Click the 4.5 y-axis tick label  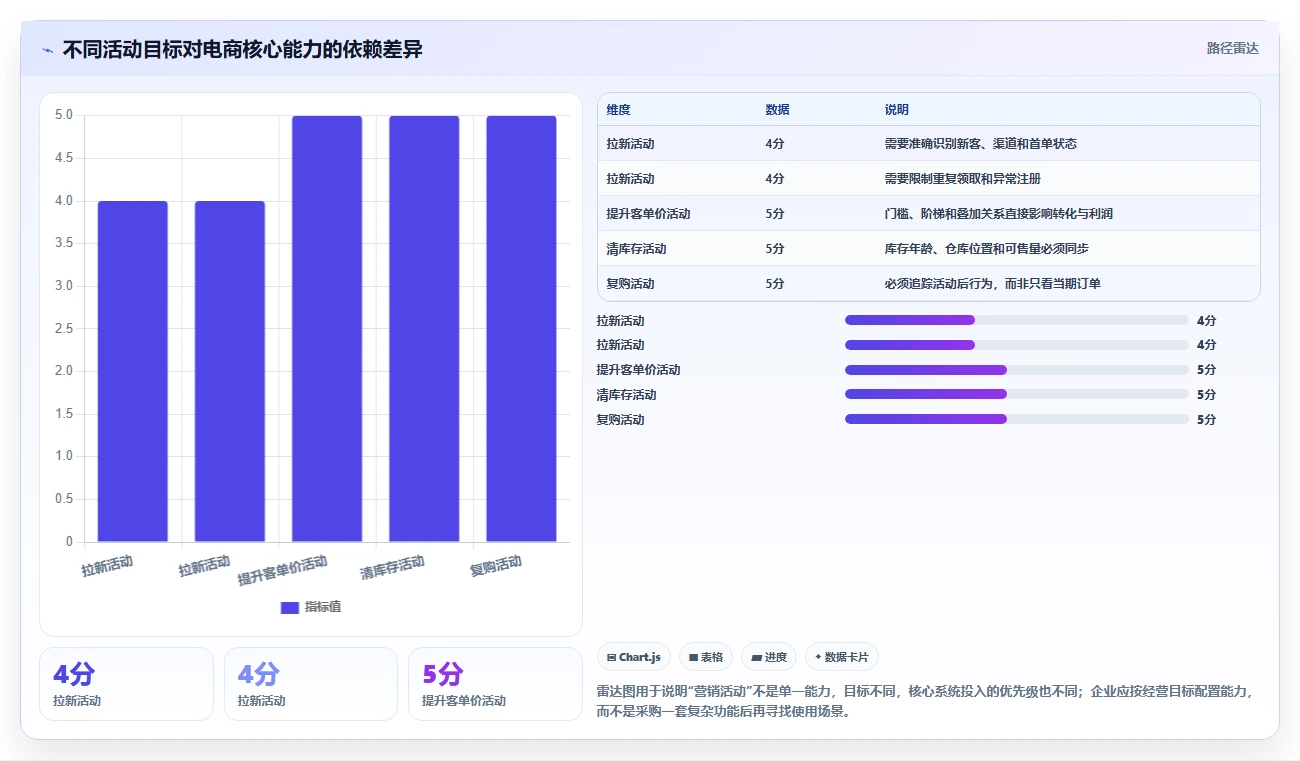point(64,158)
